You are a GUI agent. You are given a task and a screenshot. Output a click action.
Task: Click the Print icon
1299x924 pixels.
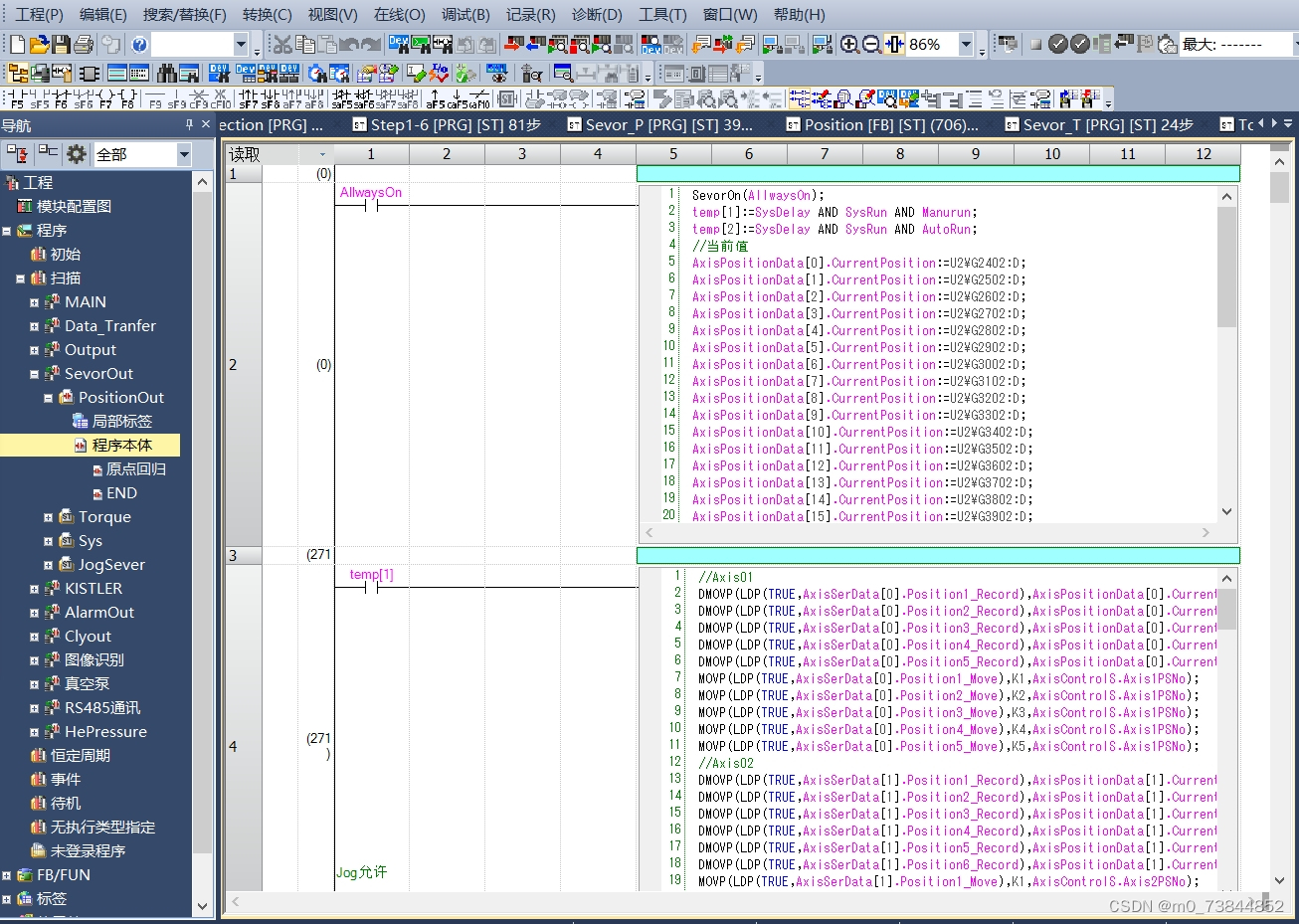83,44
